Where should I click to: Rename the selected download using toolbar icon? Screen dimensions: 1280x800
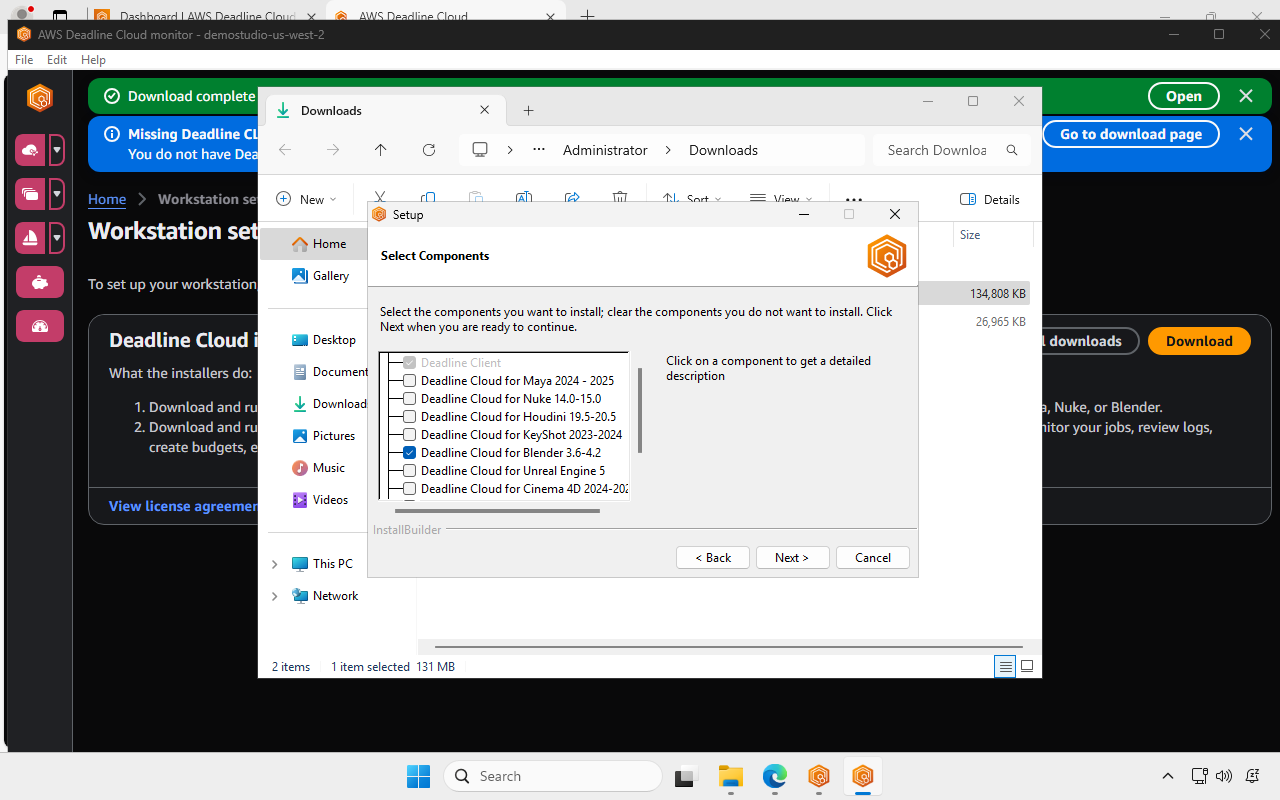coord(524,197)
